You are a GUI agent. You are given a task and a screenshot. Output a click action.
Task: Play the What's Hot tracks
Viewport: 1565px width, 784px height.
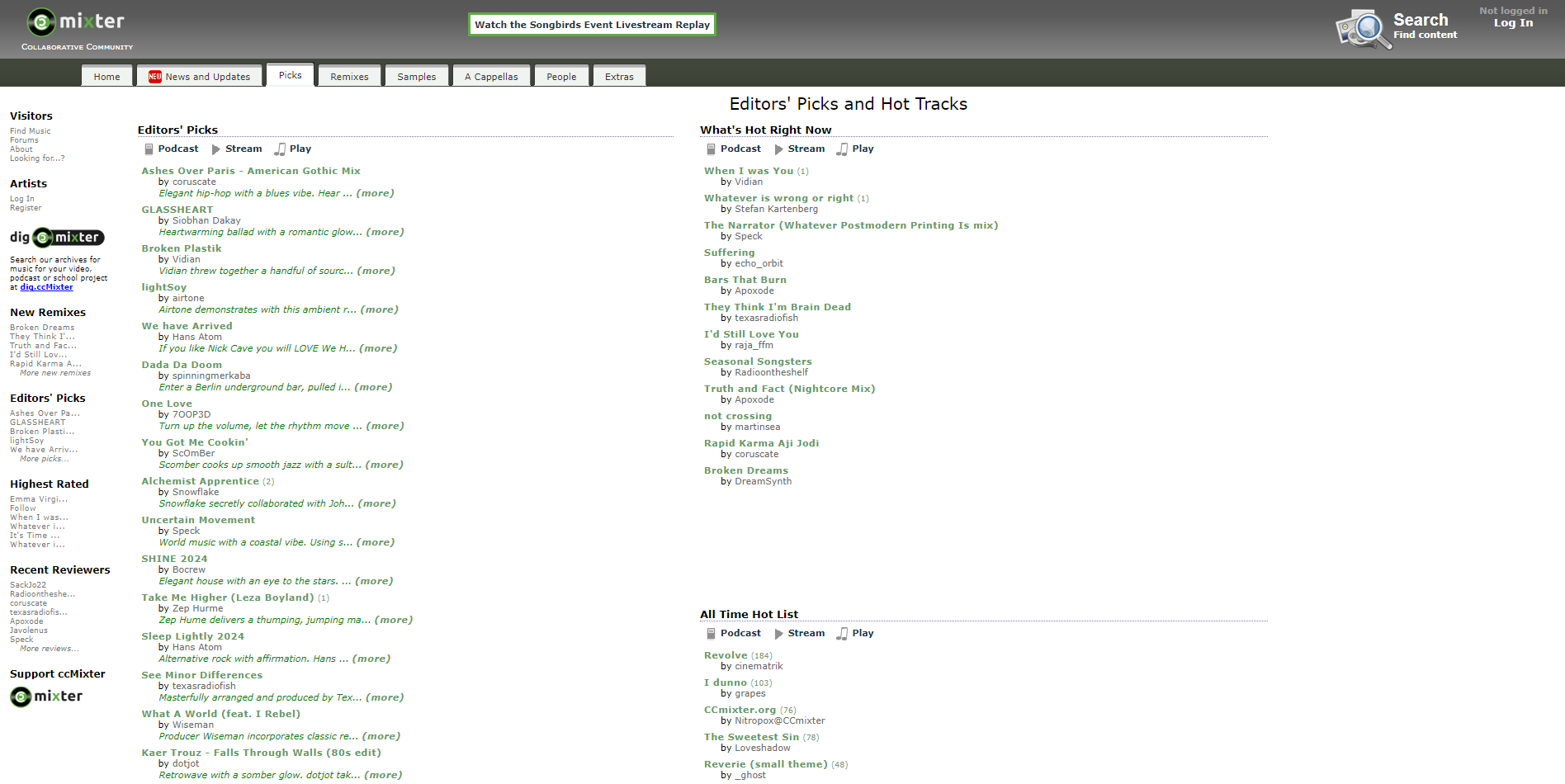coord(863,149)
